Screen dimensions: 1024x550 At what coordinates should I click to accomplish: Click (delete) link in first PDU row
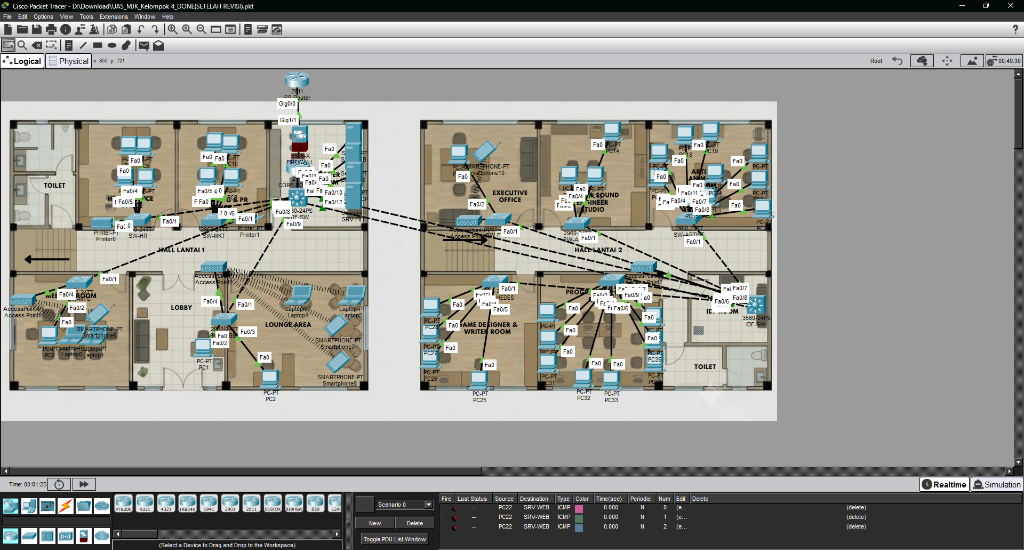(x=856, y=508)
